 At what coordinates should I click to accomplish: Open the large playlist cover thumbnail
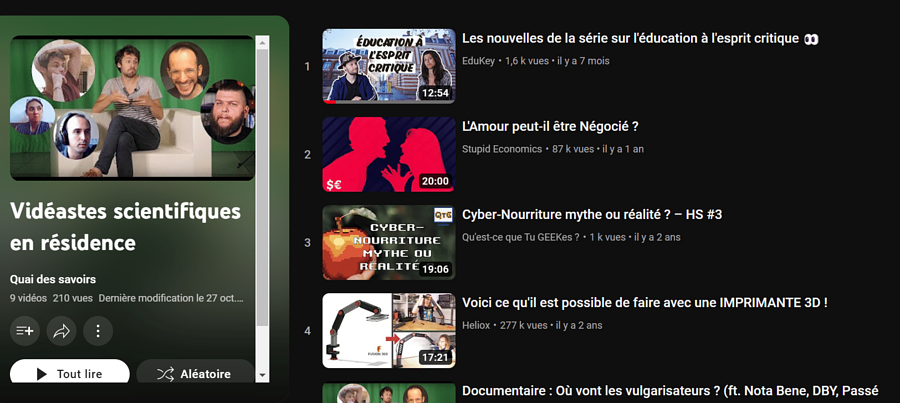132,108
